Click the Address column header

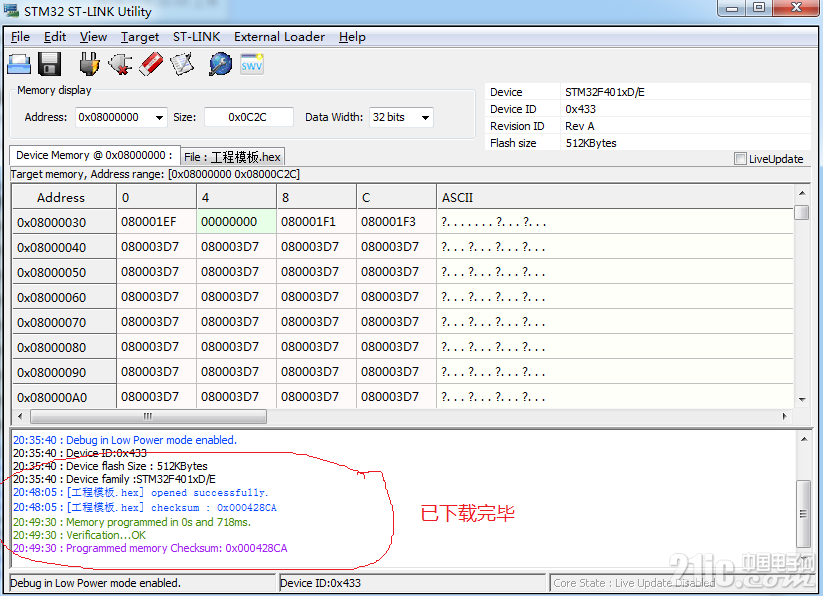click(x=64, y=197)
